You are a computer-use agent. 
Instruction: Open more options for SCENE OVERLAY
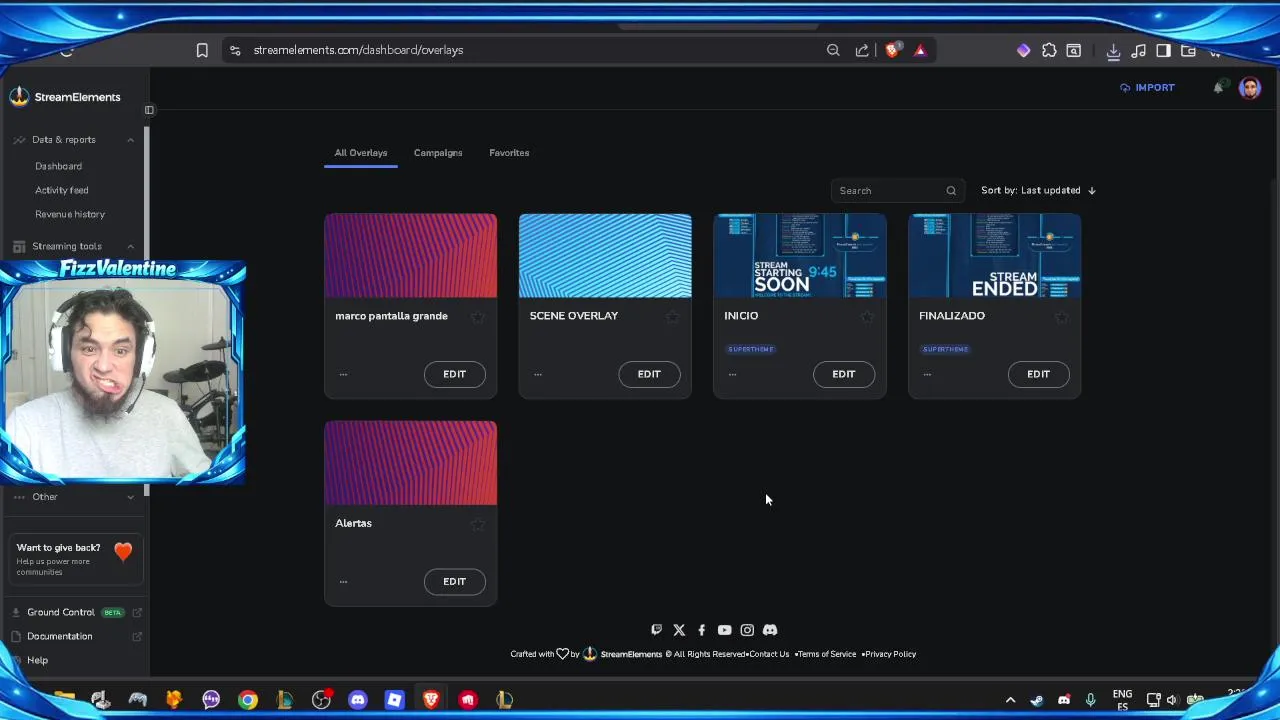pos(538,375)
